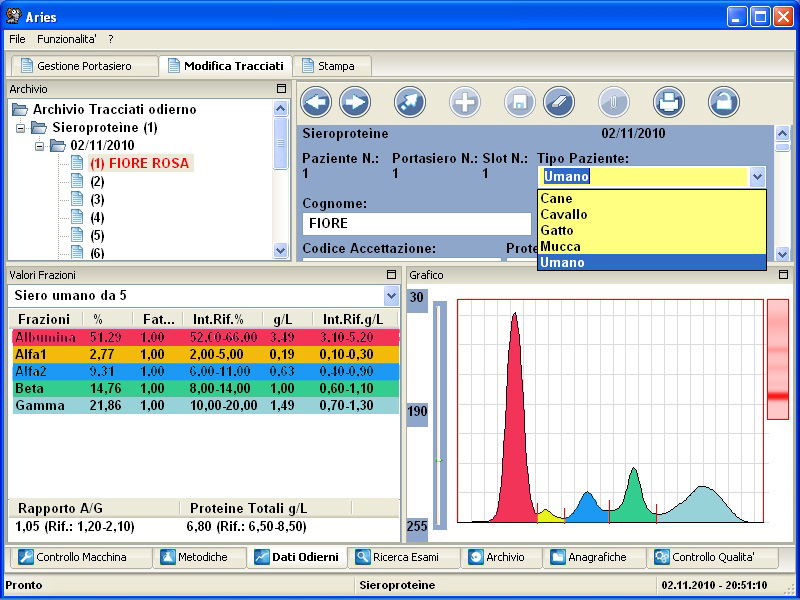800x600 pixels.
Task: Click the Frazioni column header
Action: 46,319
